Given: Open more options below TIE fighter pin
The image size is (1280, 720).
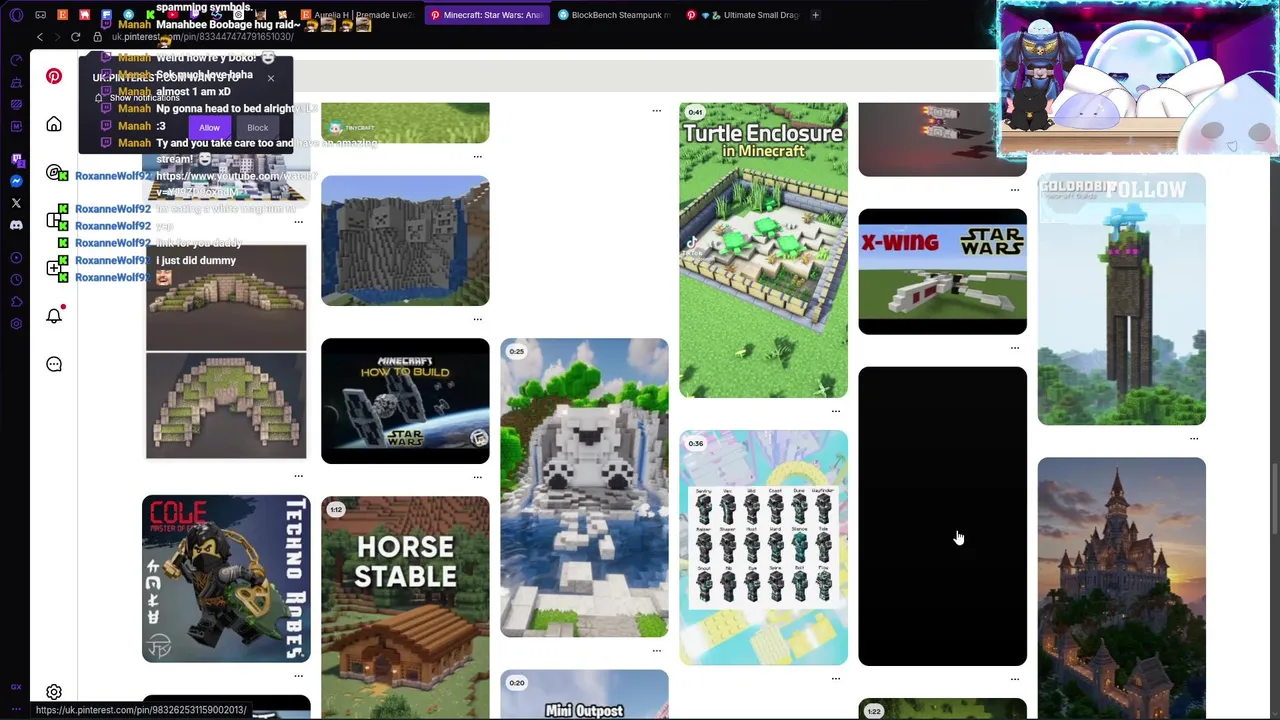Looking at the screenshot, I should pyautogui.click(x=478, y=477).
